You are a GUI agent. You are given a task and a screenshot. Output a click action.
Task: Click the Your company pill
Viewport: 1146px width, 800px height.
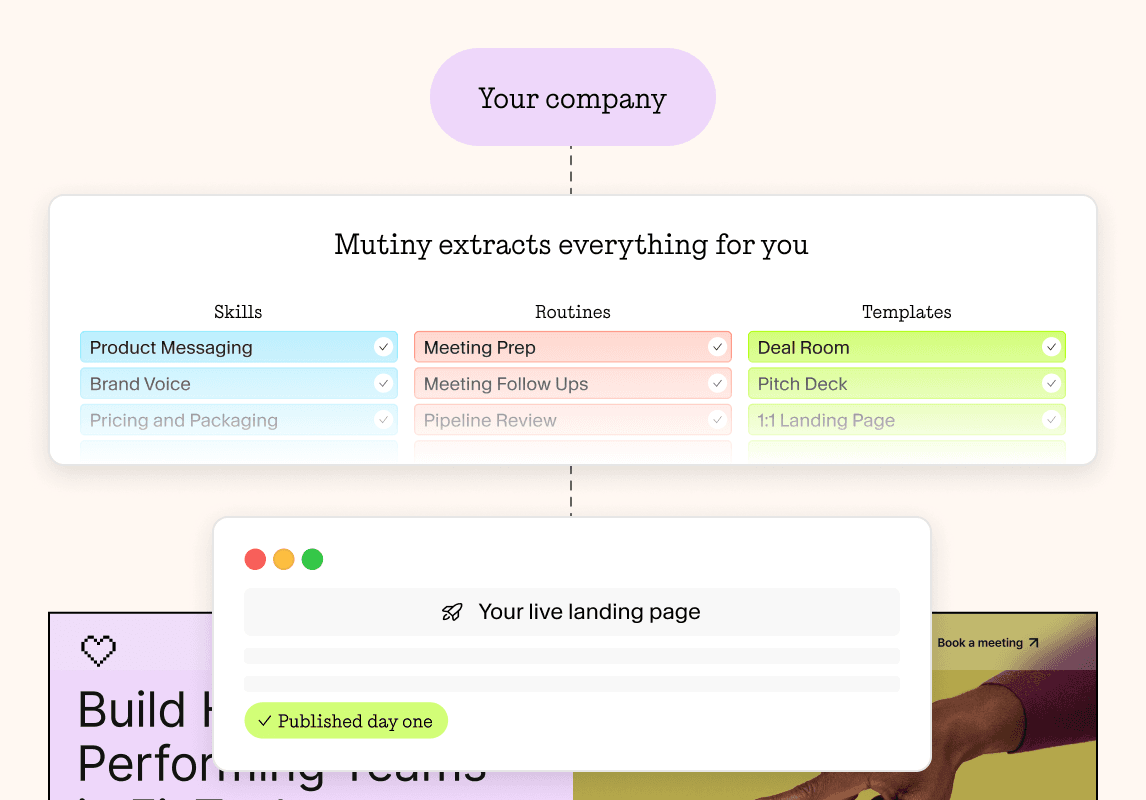click(x=572, y=97)
